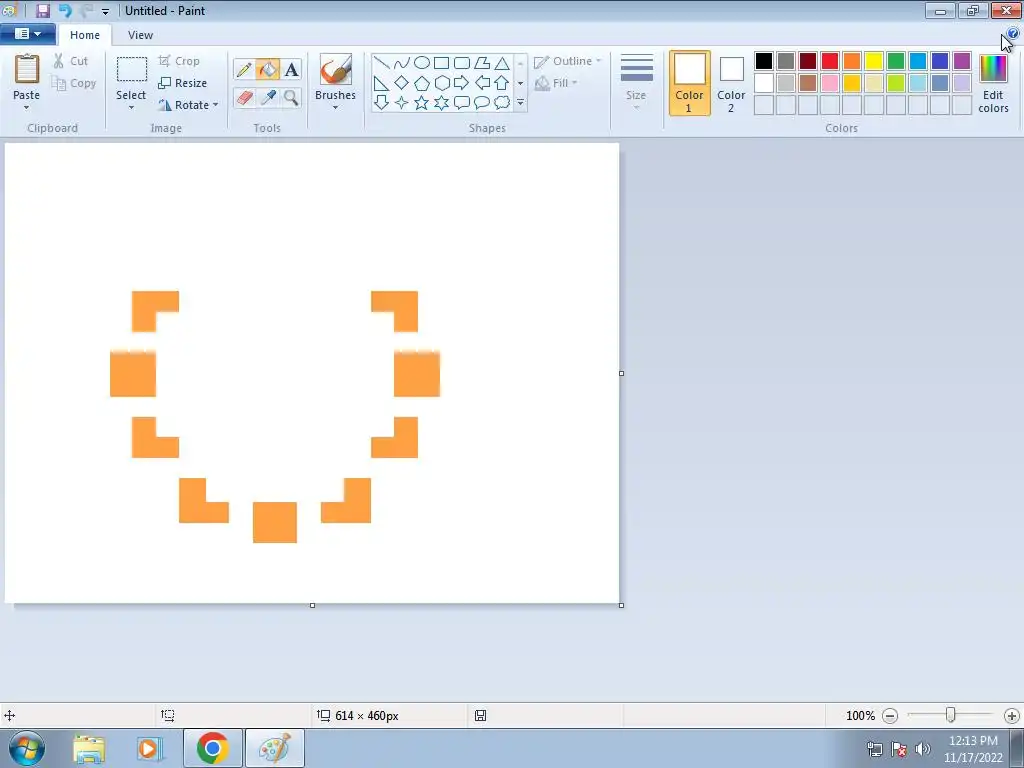Choose the Polygon shape
This screenshot has width=1024, height=768.
click(482, 63)
